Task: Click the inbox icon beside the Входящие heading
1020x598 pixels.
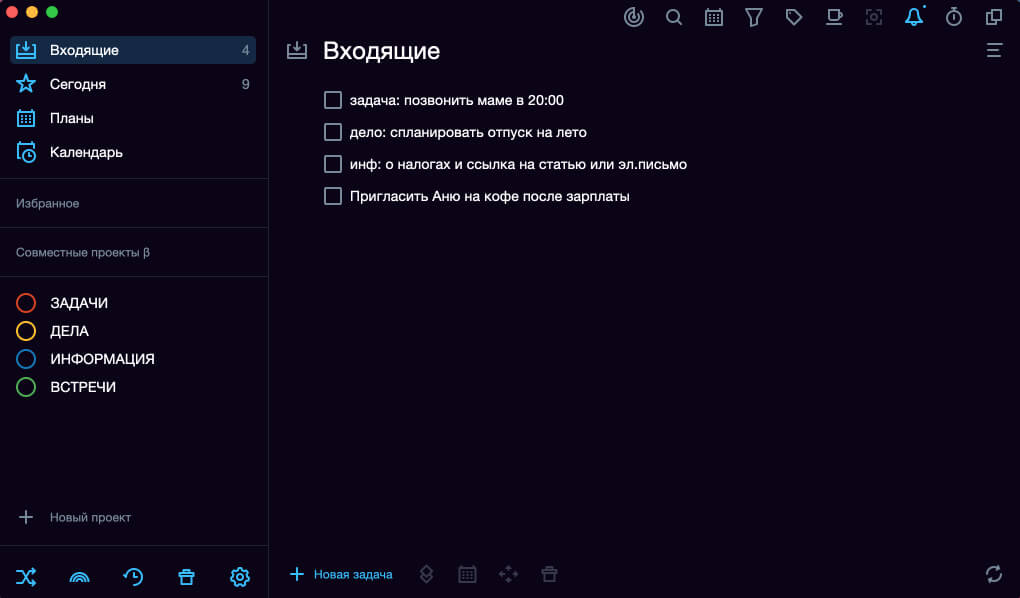Action: point(297,51)
